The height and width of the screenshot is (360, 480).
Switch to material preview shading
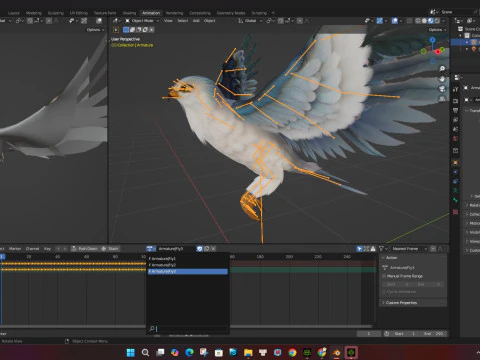431,21
